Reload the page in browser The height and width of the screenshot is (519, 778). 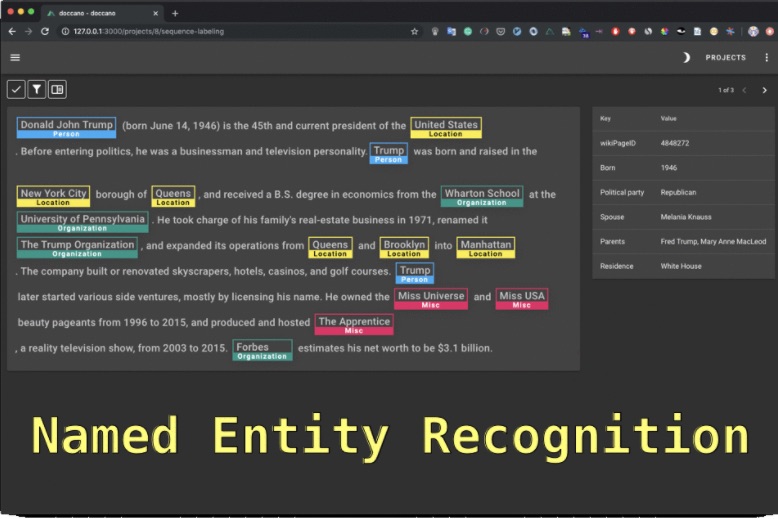[x=45, y=31]
